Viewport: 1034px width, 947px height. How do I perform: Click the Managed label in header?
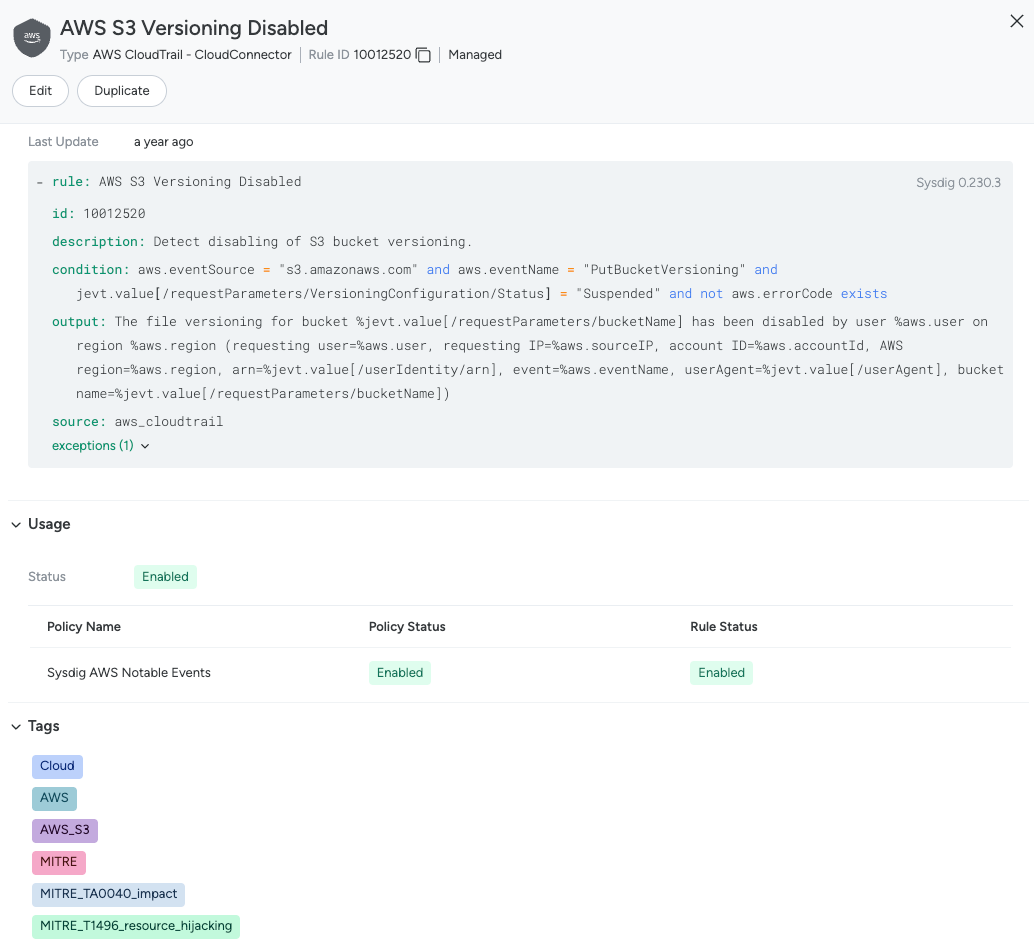point(475,55)
